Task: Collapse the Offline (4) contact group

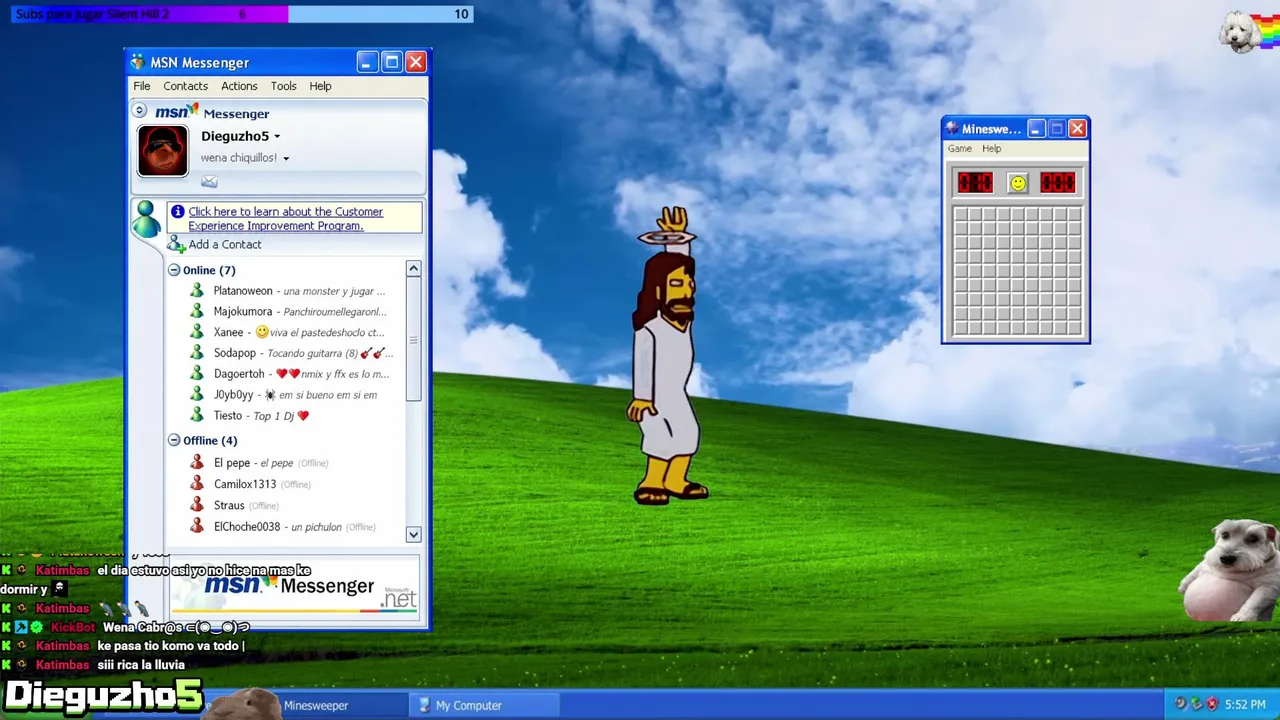Action: pos(174,440)
